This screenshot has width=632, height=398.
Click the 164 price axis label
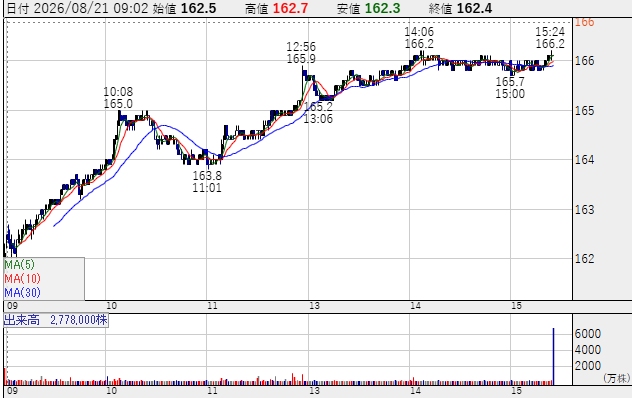tap(584, 160)
